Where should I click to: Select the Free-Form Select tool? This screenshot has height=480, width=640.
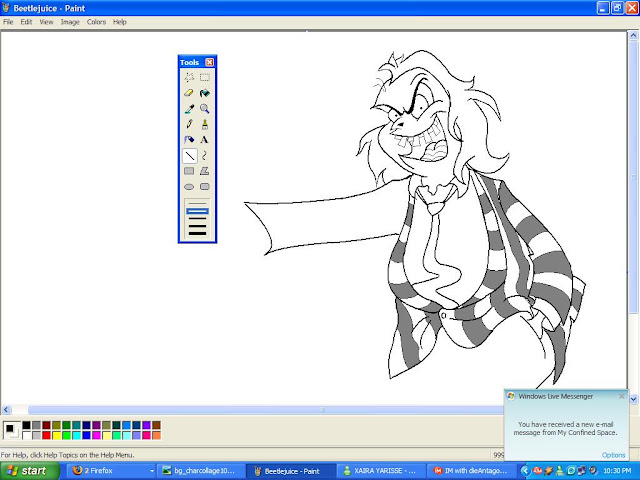click(x=189, y=77)
